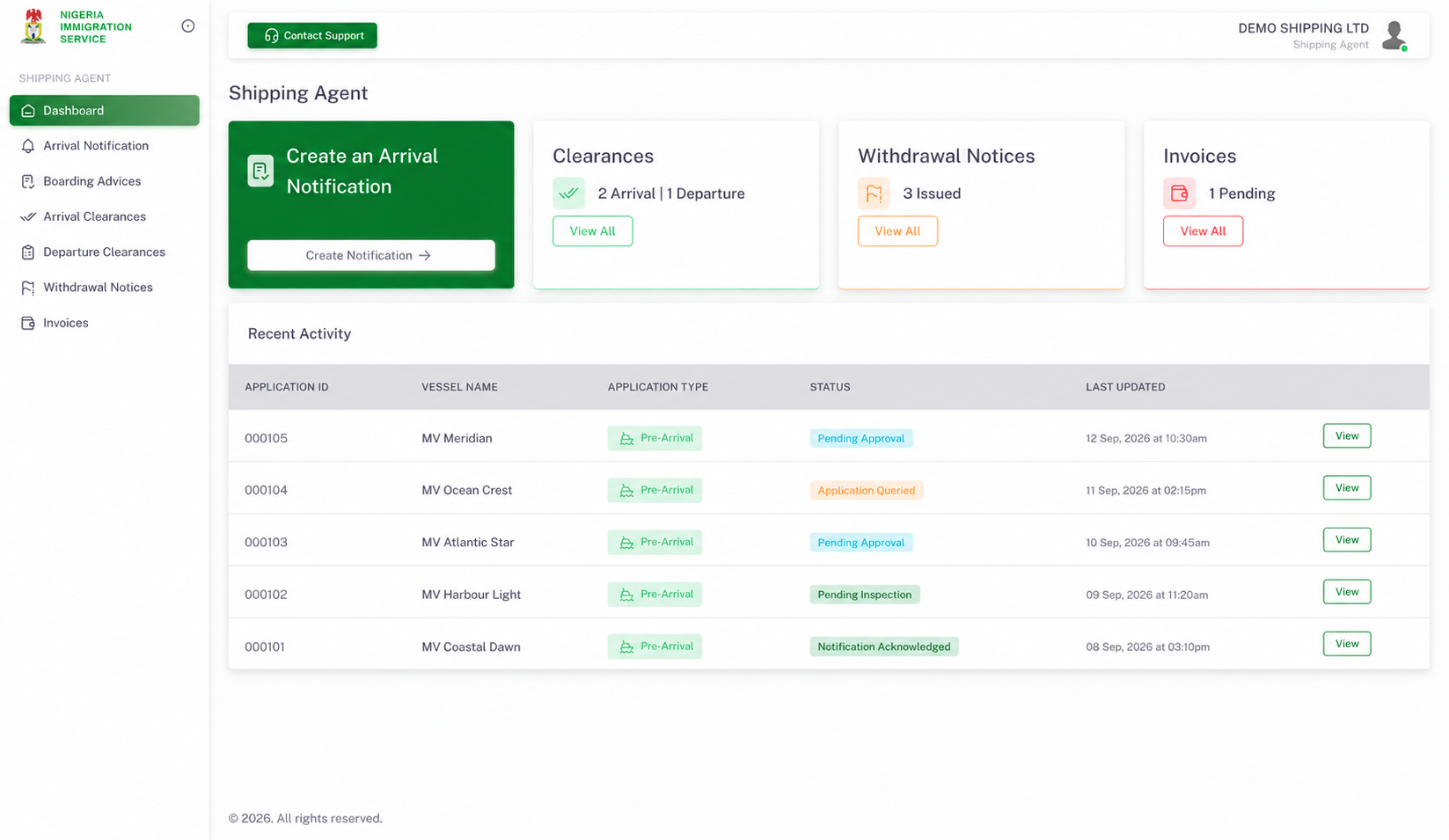Screen dimensions: 1449x840
Task: Open Withdrawal Notices in sidebar
Action: click(x=105, y=288)
